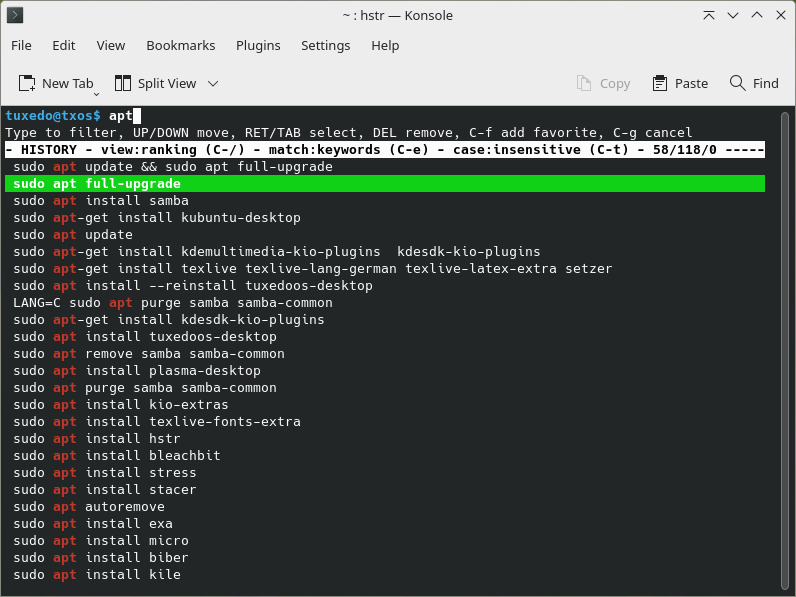
Task: Select 'sudo apt install texlive-fonts-extra' entry
Action: pos(157,422)
